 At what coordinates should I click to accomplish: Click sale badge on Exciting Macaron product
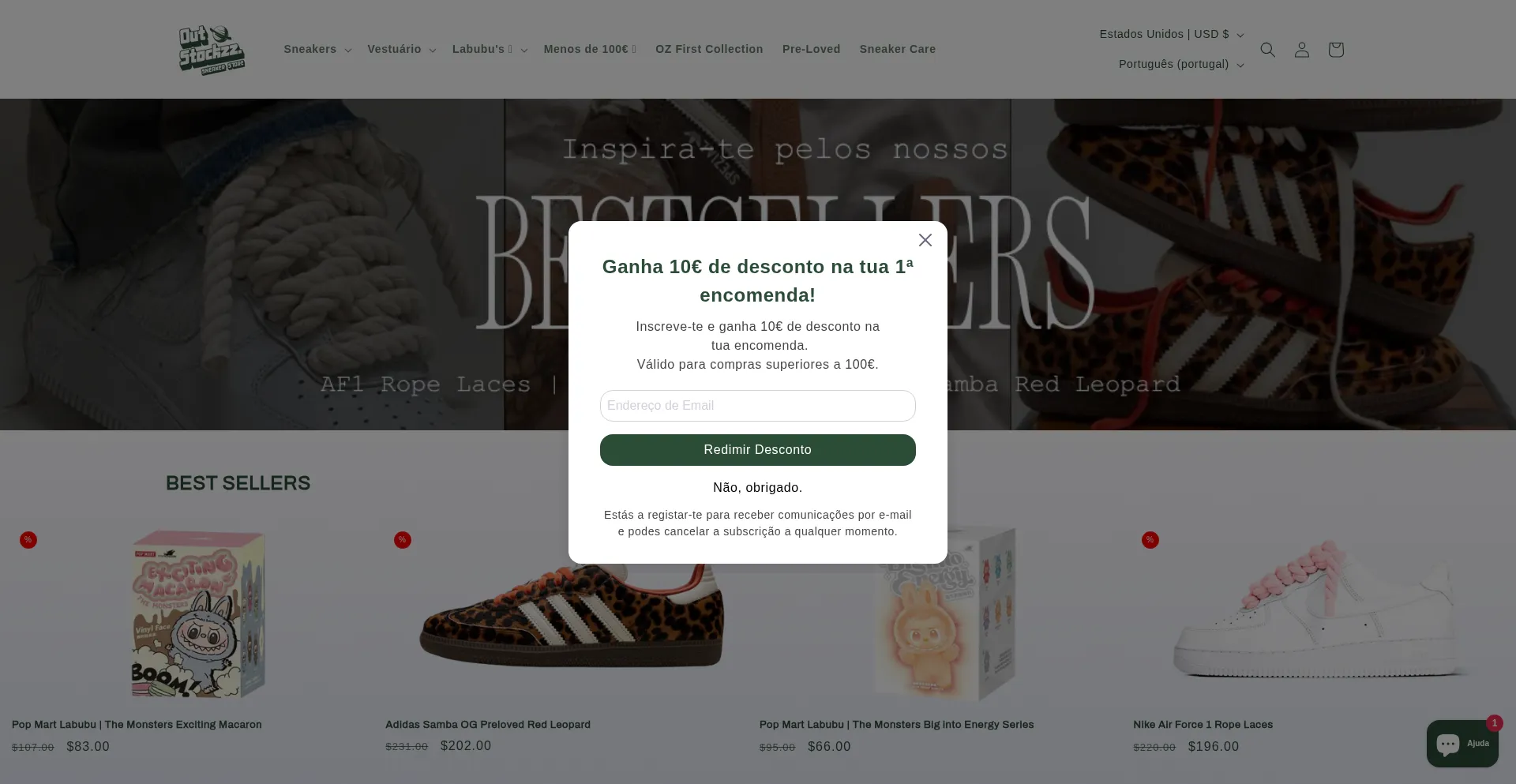click(x=28, y=540)
